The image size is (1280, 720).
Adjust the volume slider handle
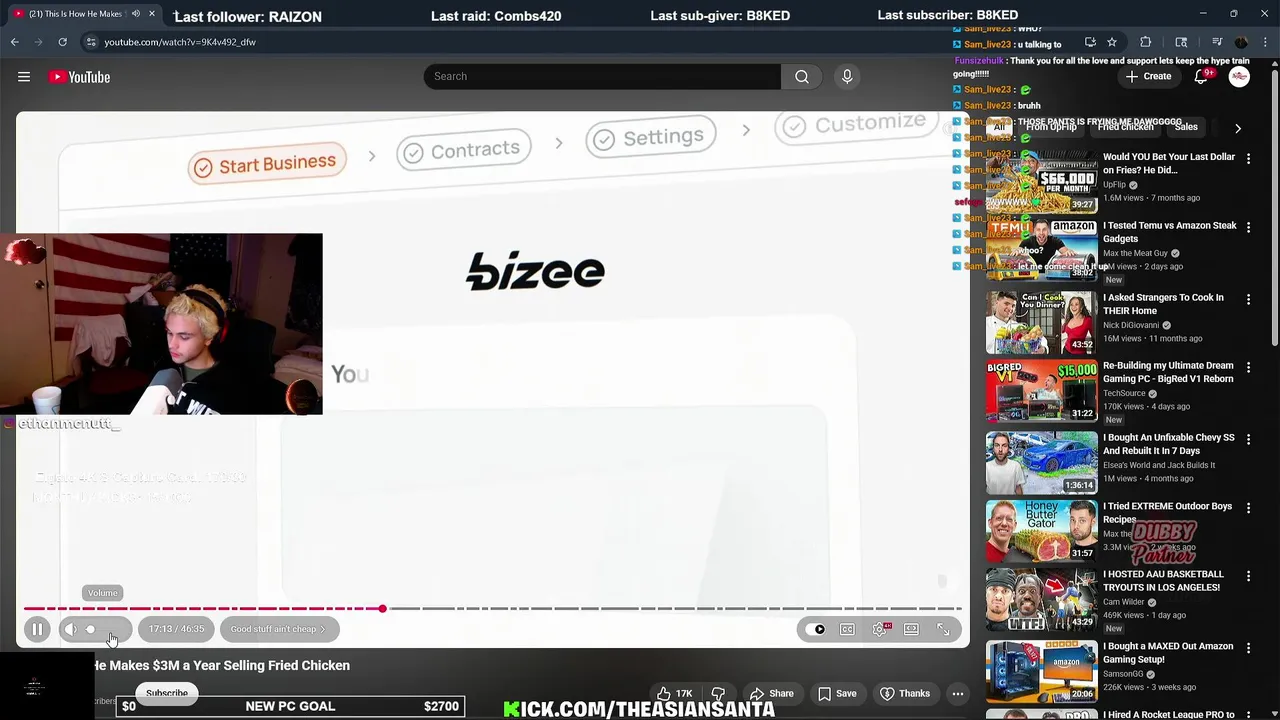[x=90, y=629]
